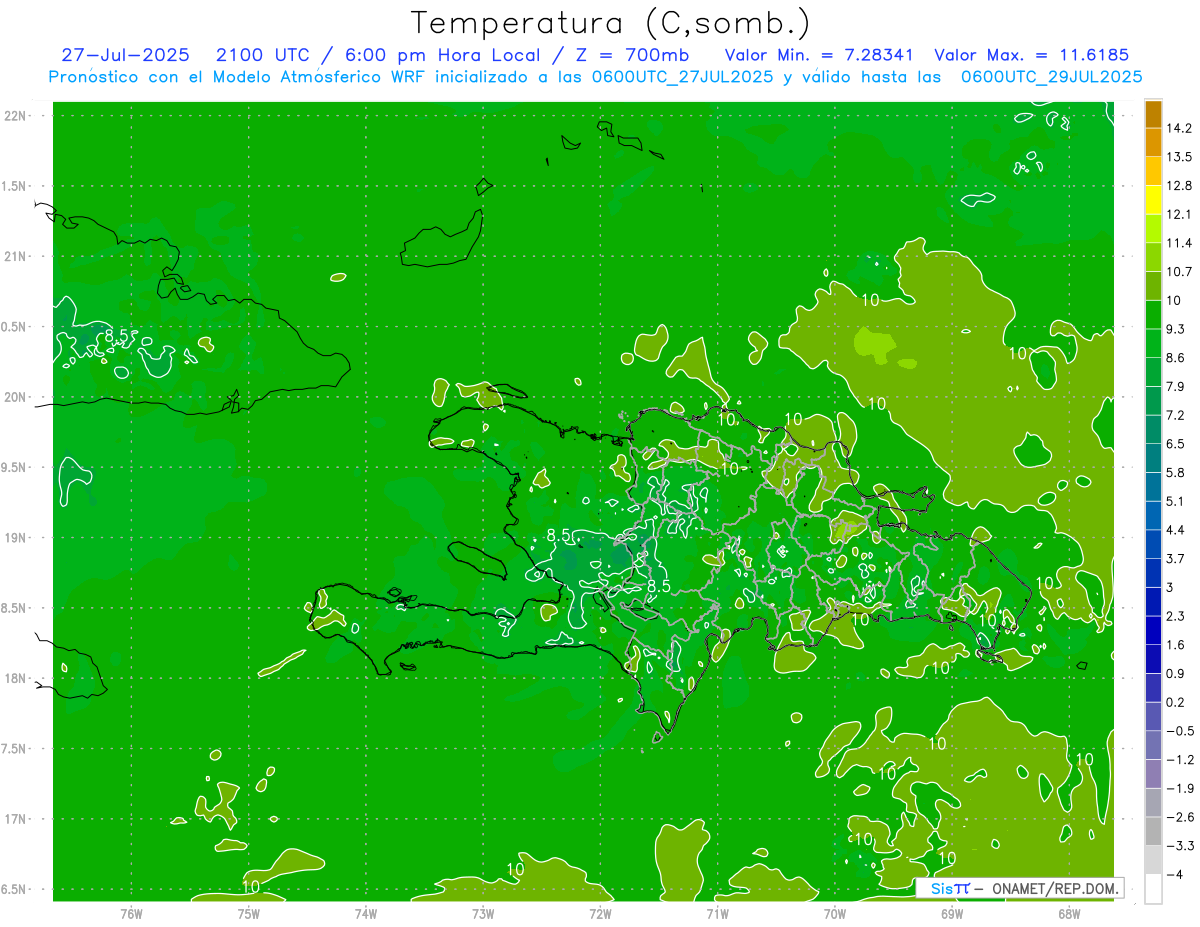Click the "3.7" color scale label
Image resolution: width=1200 pixels, height=927 pixels.
(x=1176, y=558)
